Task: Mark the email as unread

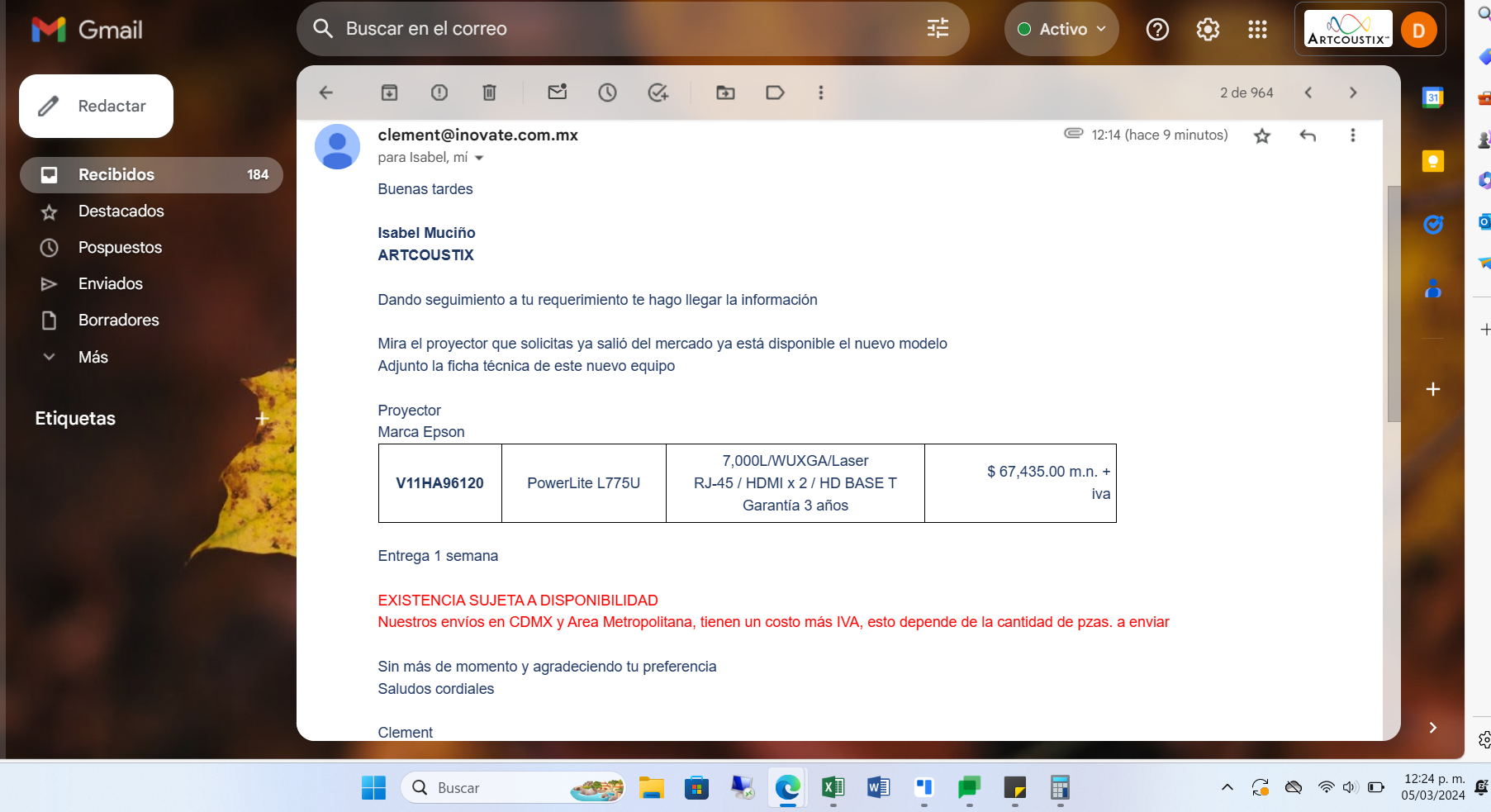Action: point(558,93)
